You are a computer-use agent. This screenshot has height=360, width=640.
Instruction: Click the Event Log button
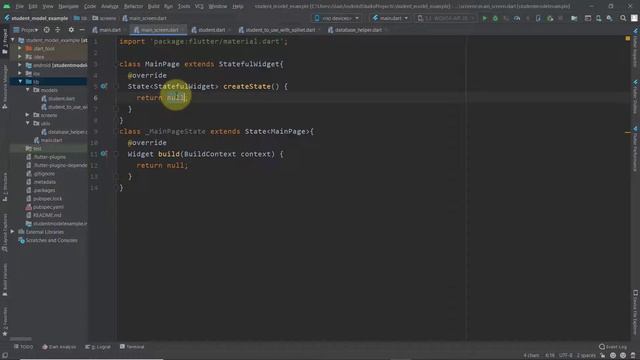point(613,347)
